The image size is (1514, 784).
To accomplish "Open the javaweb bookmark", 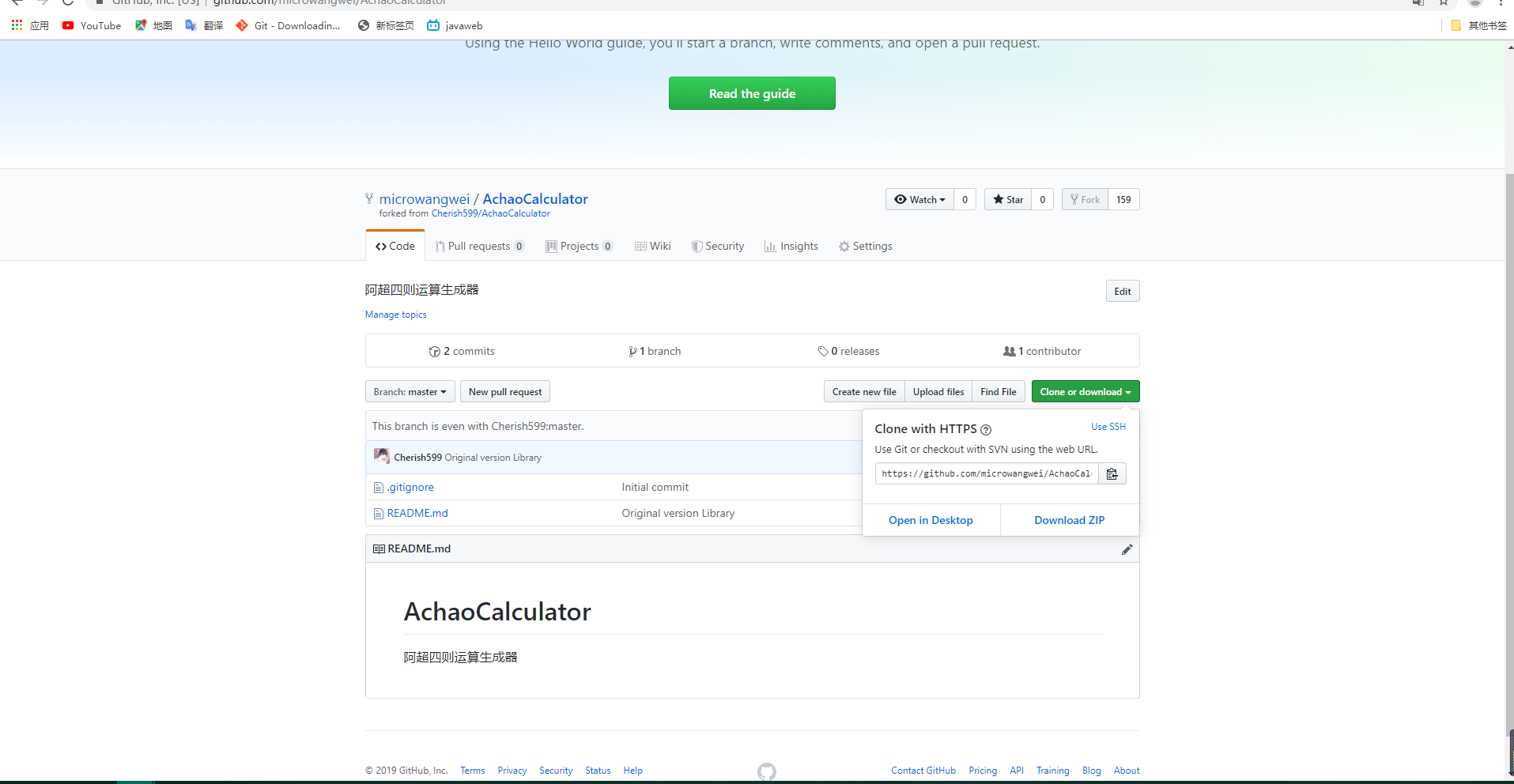I will coord(455,25).
